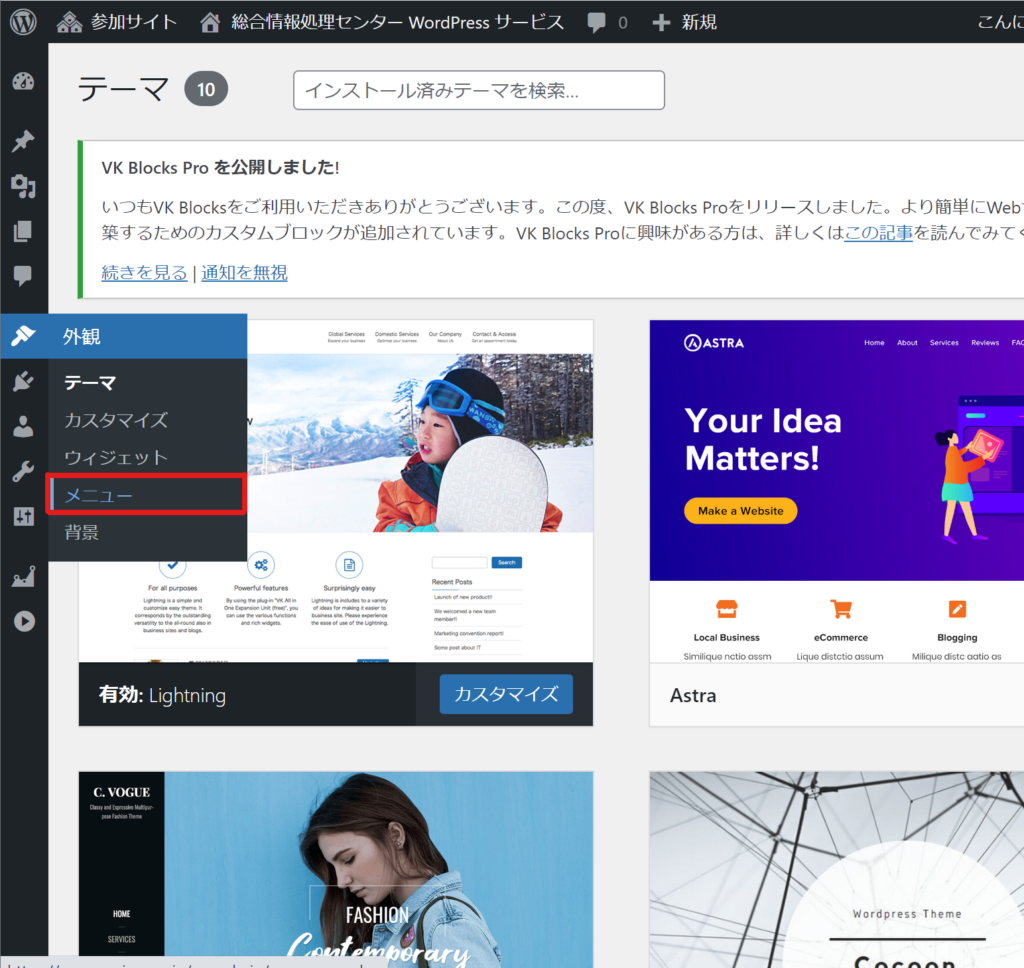
Task: Open 背景 in the 外観 submenu
Action: [81, 532]
